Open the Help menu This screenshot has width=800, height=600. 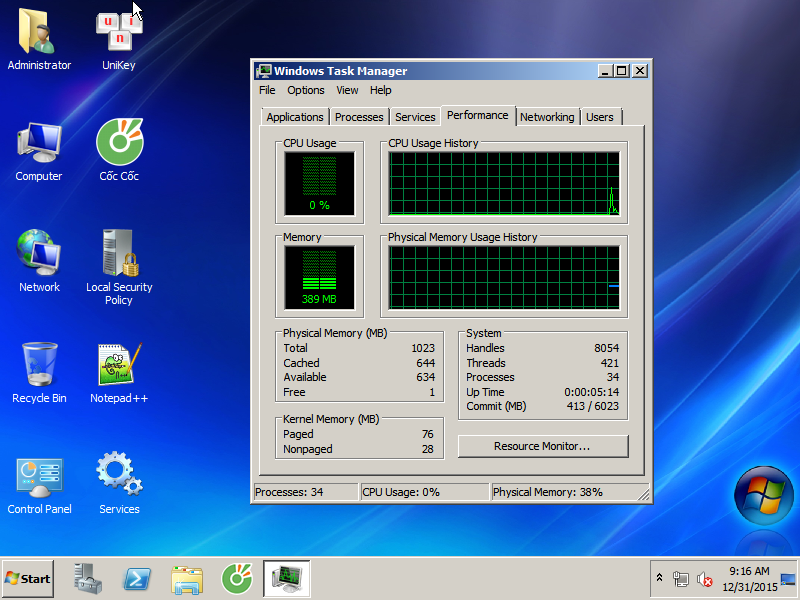(381, 90)
